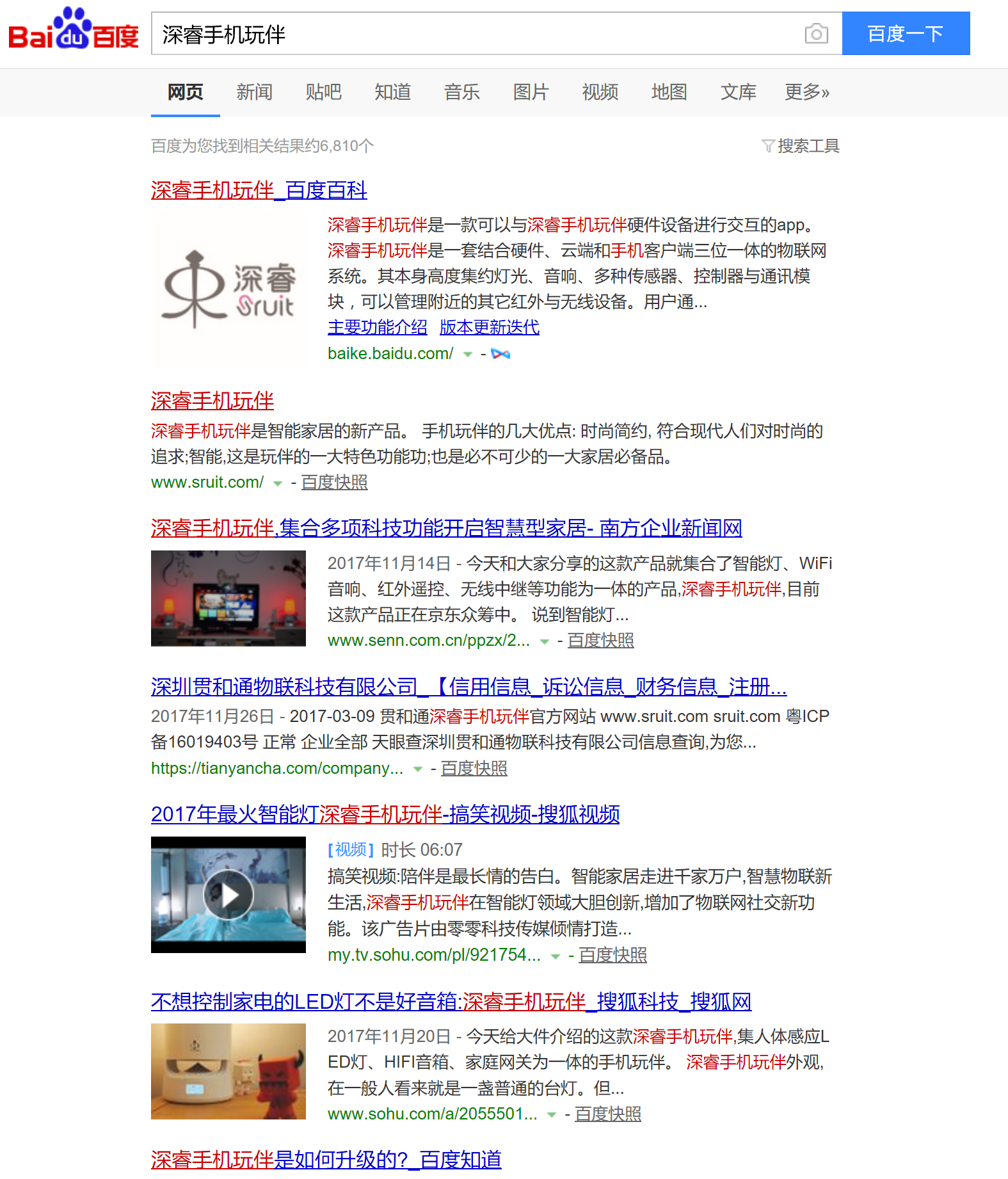Click the TV room thumbnail of 南方企业新闻网 result

click(228, 598)
